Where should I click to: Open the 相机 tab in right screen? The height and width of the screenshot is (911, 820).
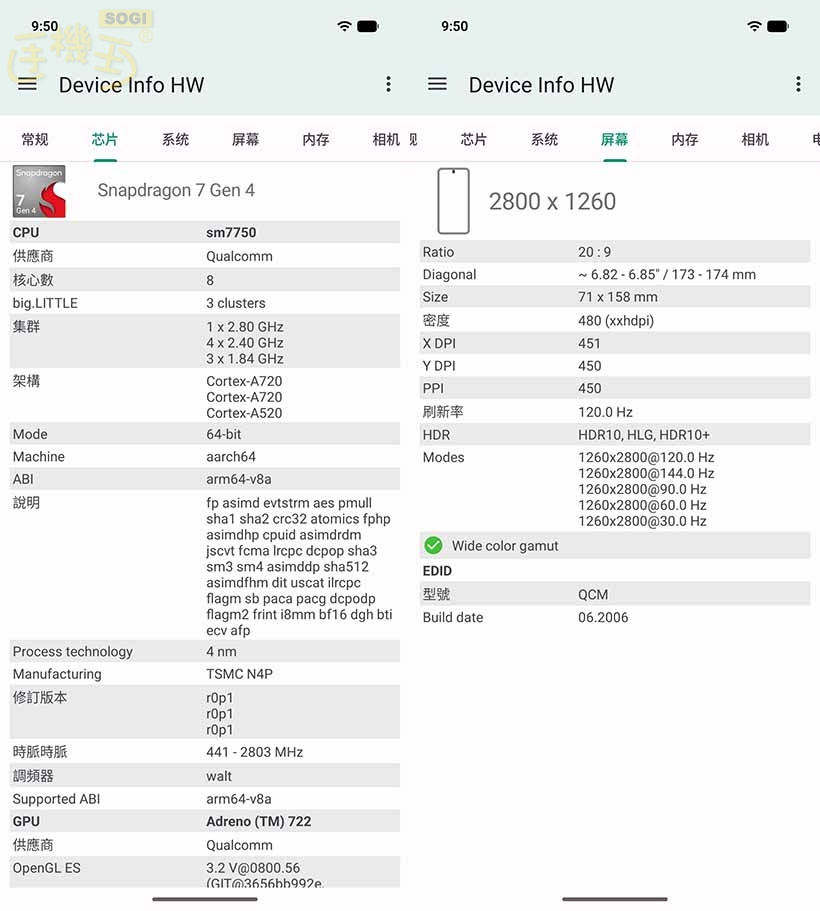point(755,139)
